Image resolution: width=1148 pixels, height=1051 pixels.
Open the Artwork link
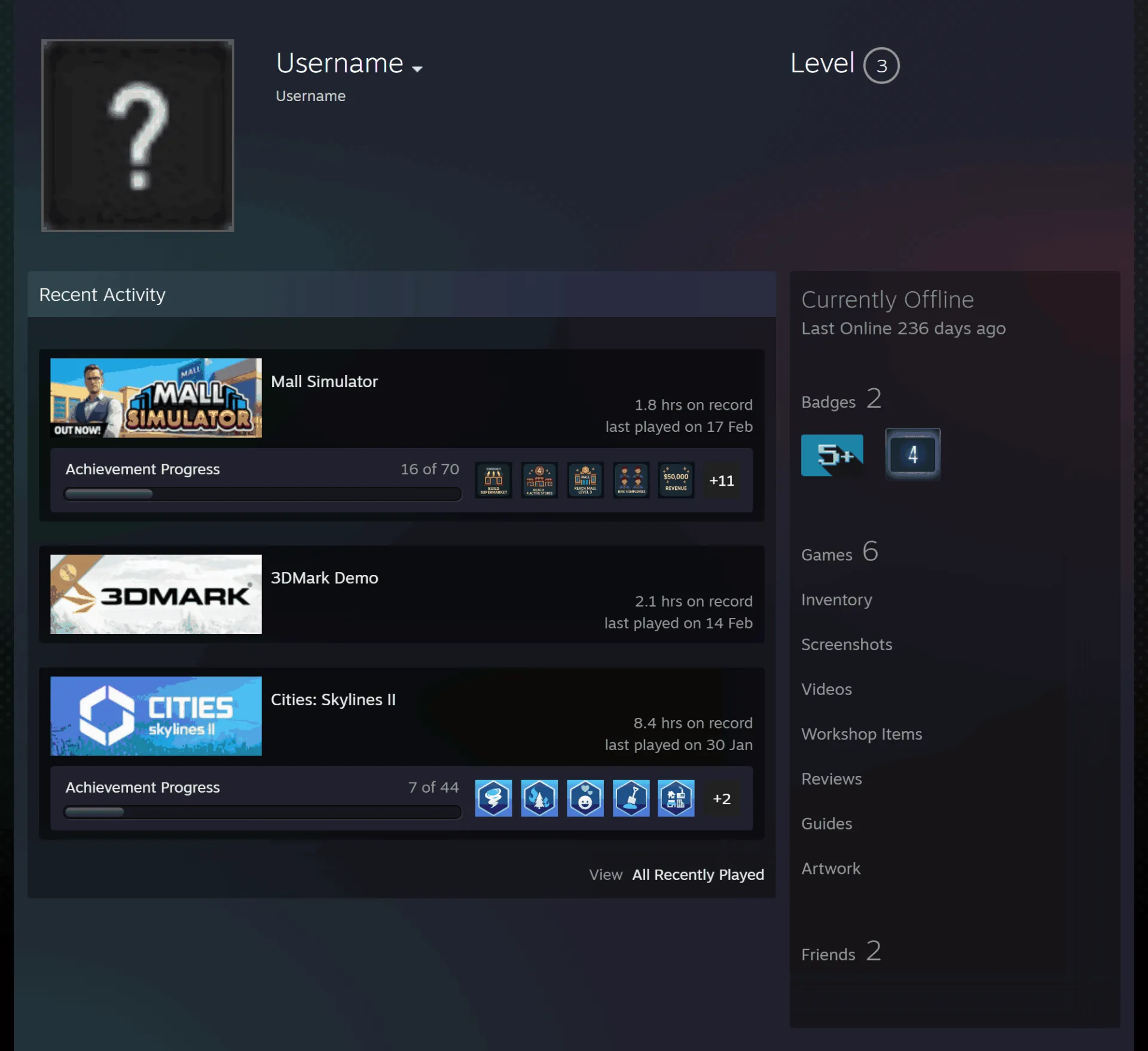tap(831, 869)
